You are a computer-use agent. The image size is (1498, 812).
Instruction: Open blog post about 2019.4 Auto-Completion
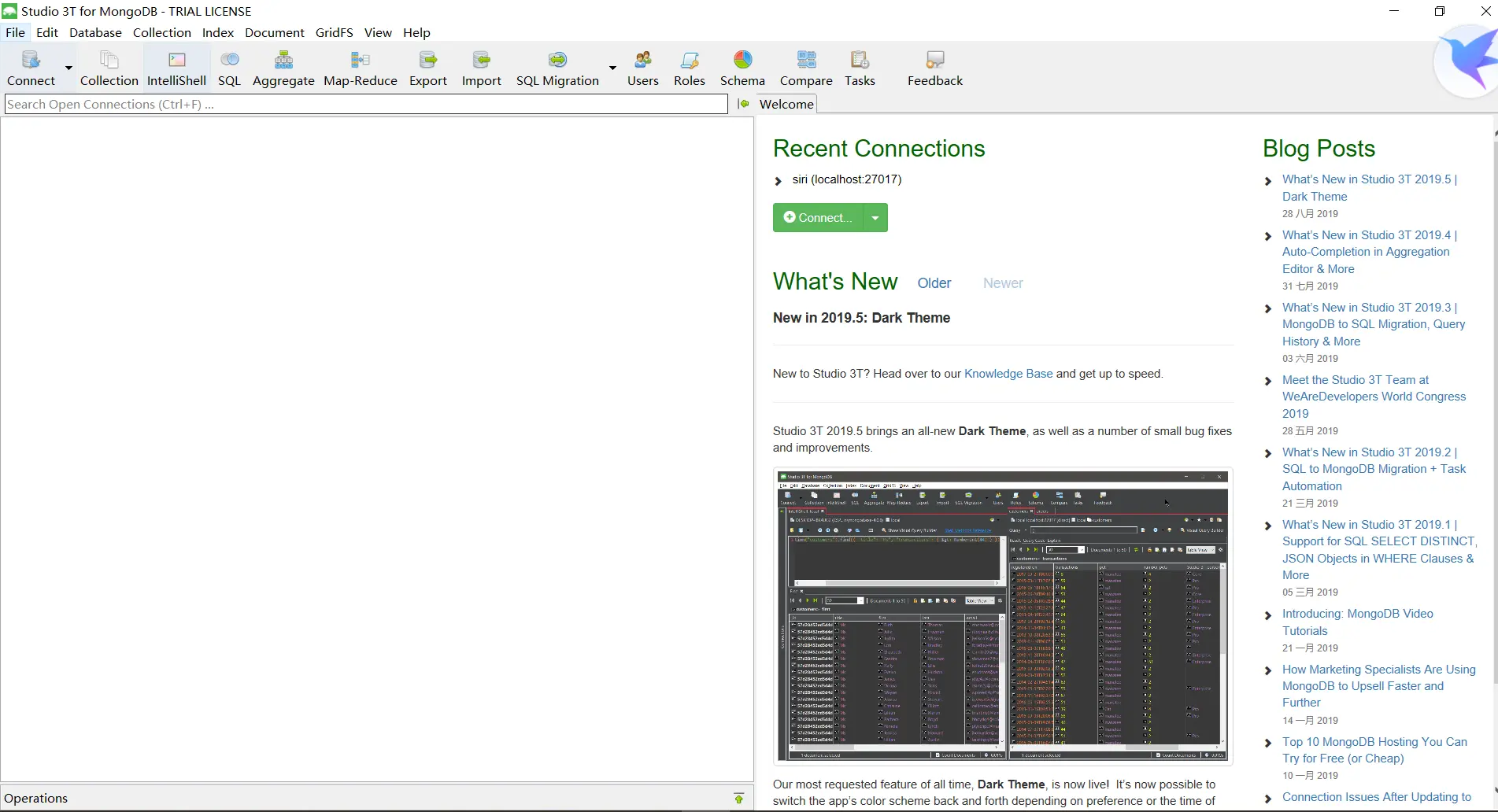[1370, 252]
